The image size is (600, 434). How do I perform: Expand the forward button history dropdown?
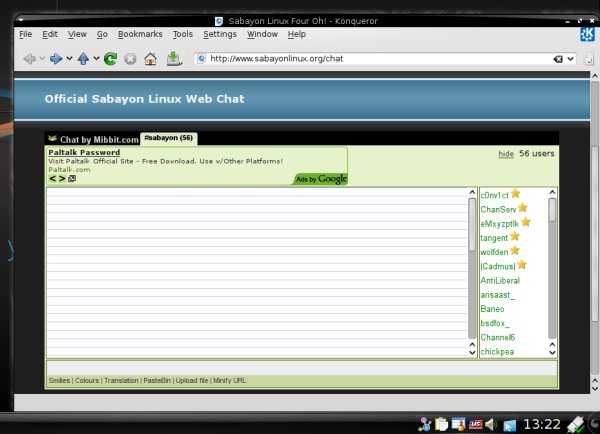69,59
